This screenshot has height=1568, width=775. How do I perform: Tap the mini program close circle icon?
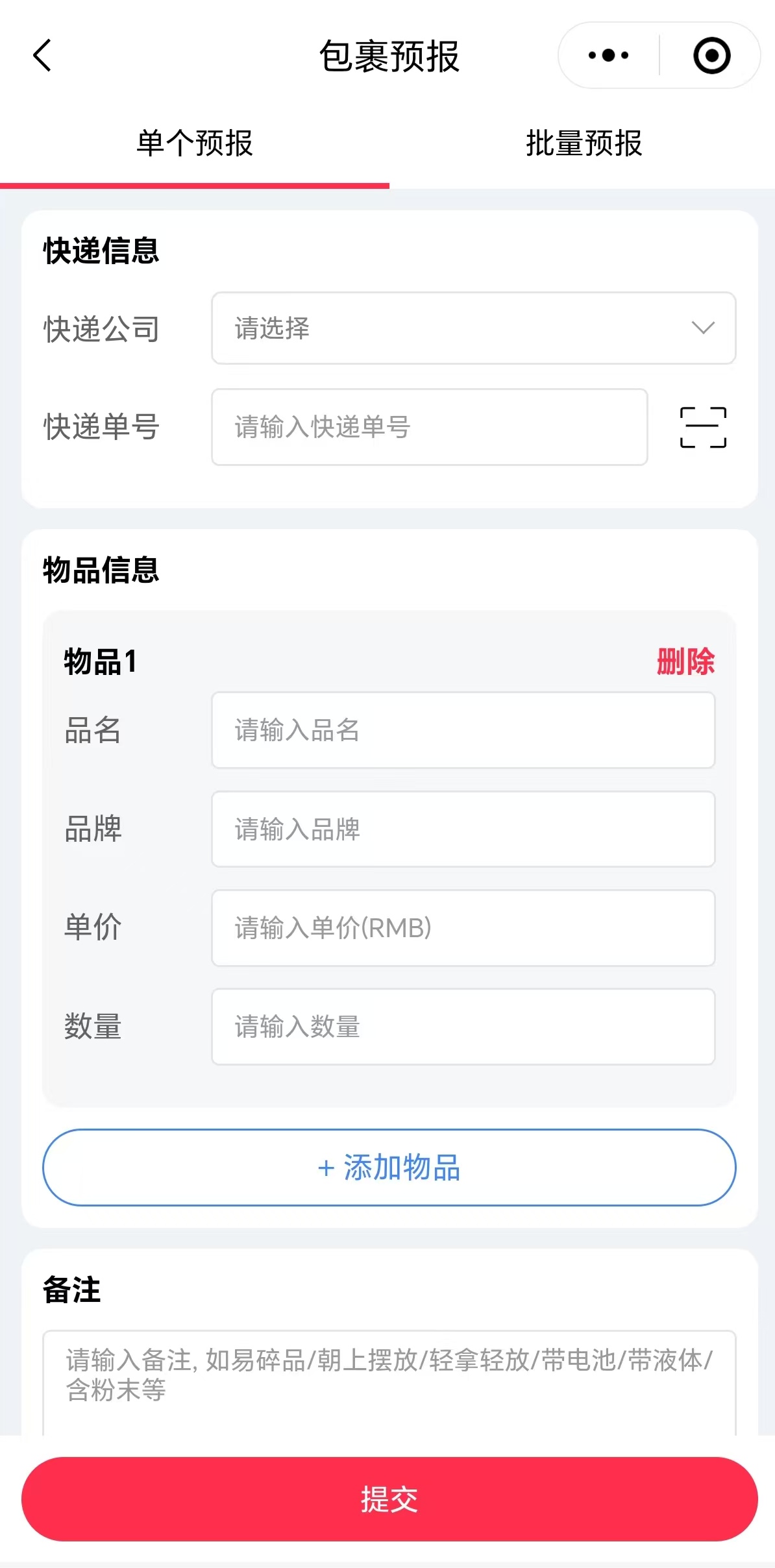(711, 55)
